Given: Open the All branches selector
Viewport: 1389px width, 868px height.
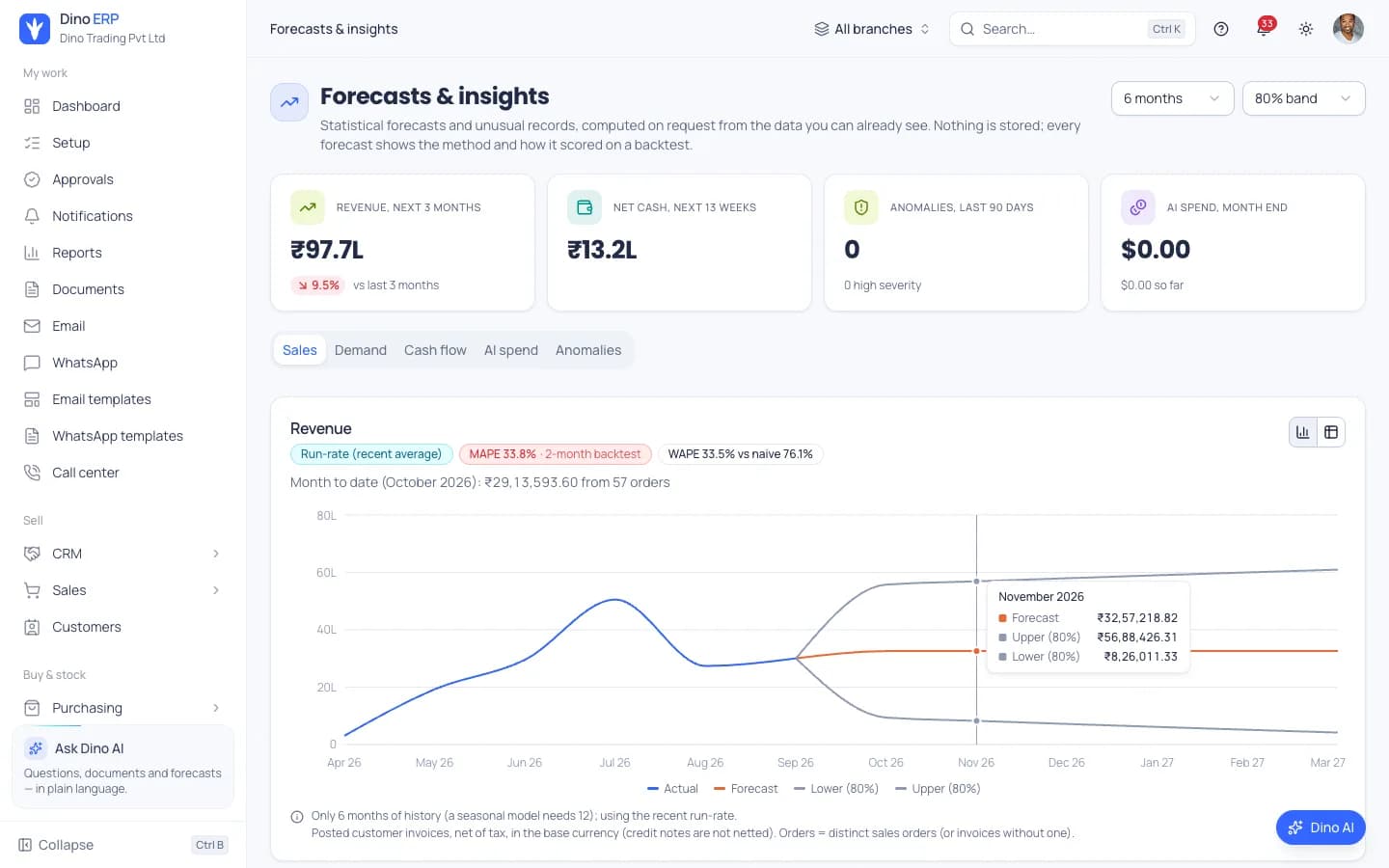Looking at the screenshot, I should click(x=872, y=29).
